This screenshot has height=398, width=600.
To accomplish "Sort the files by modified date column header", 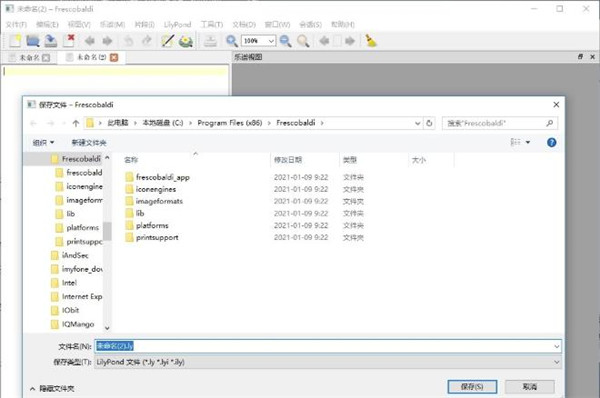I will tap(288, 160).
